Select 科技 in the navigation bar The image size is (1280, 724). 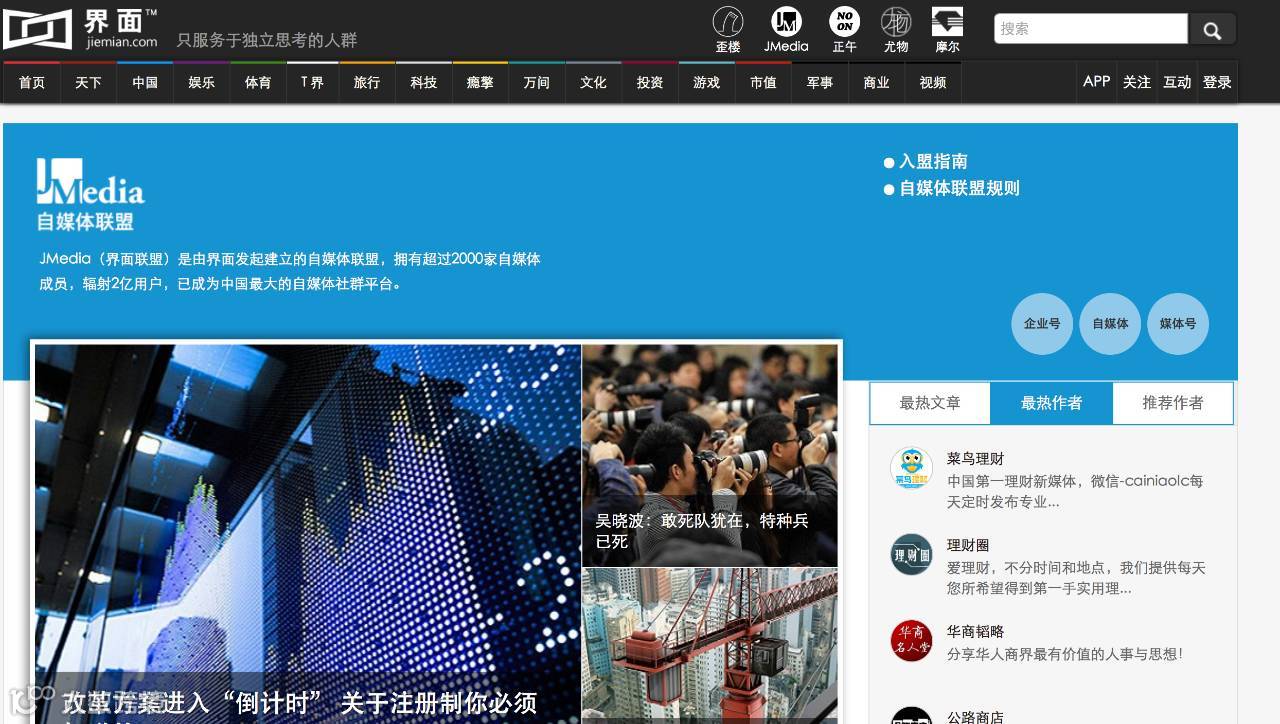click(x=424, y=83)
